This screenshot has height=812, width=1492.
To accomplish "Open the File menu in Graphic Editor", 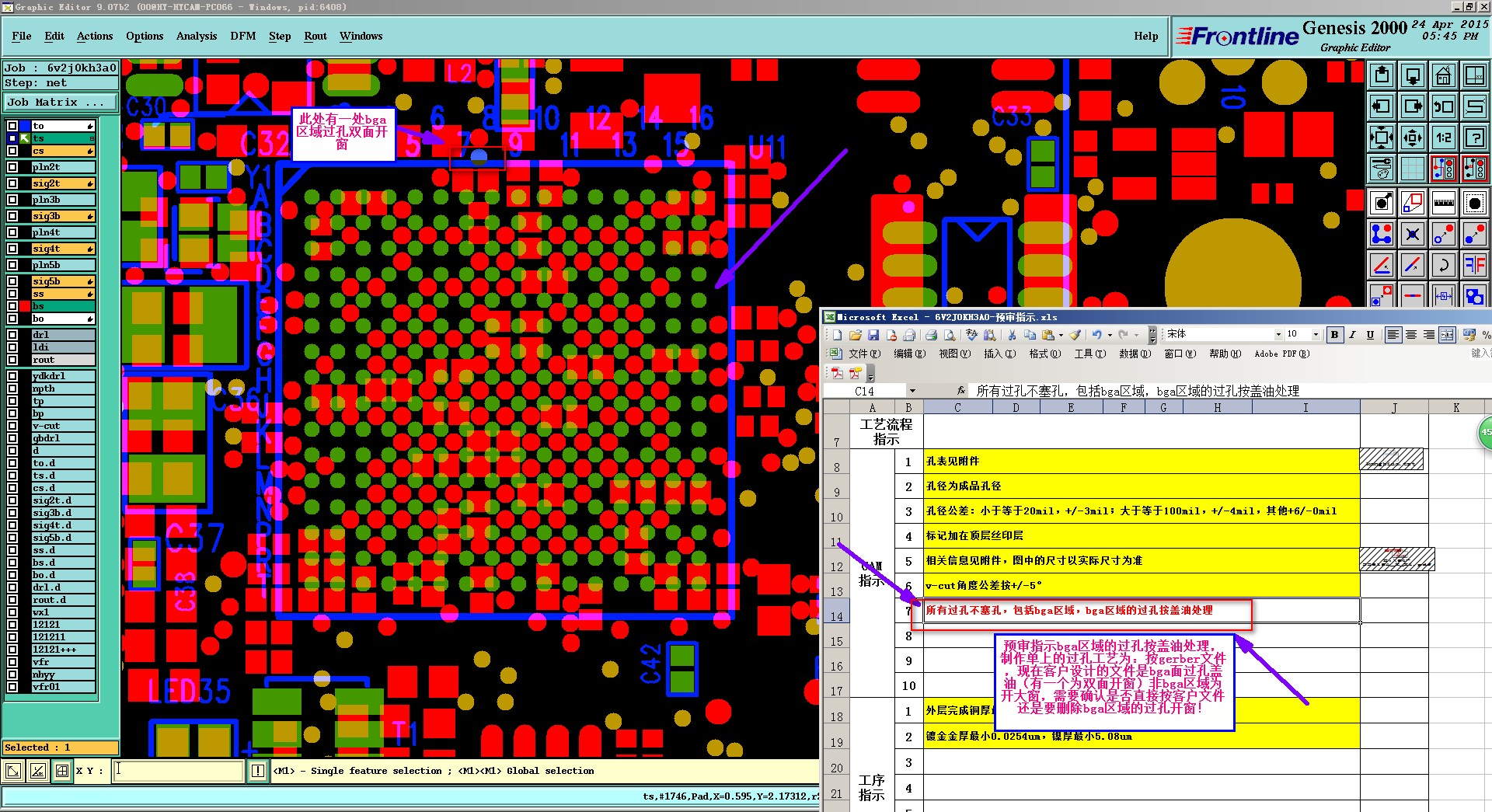I will point(22,36).
